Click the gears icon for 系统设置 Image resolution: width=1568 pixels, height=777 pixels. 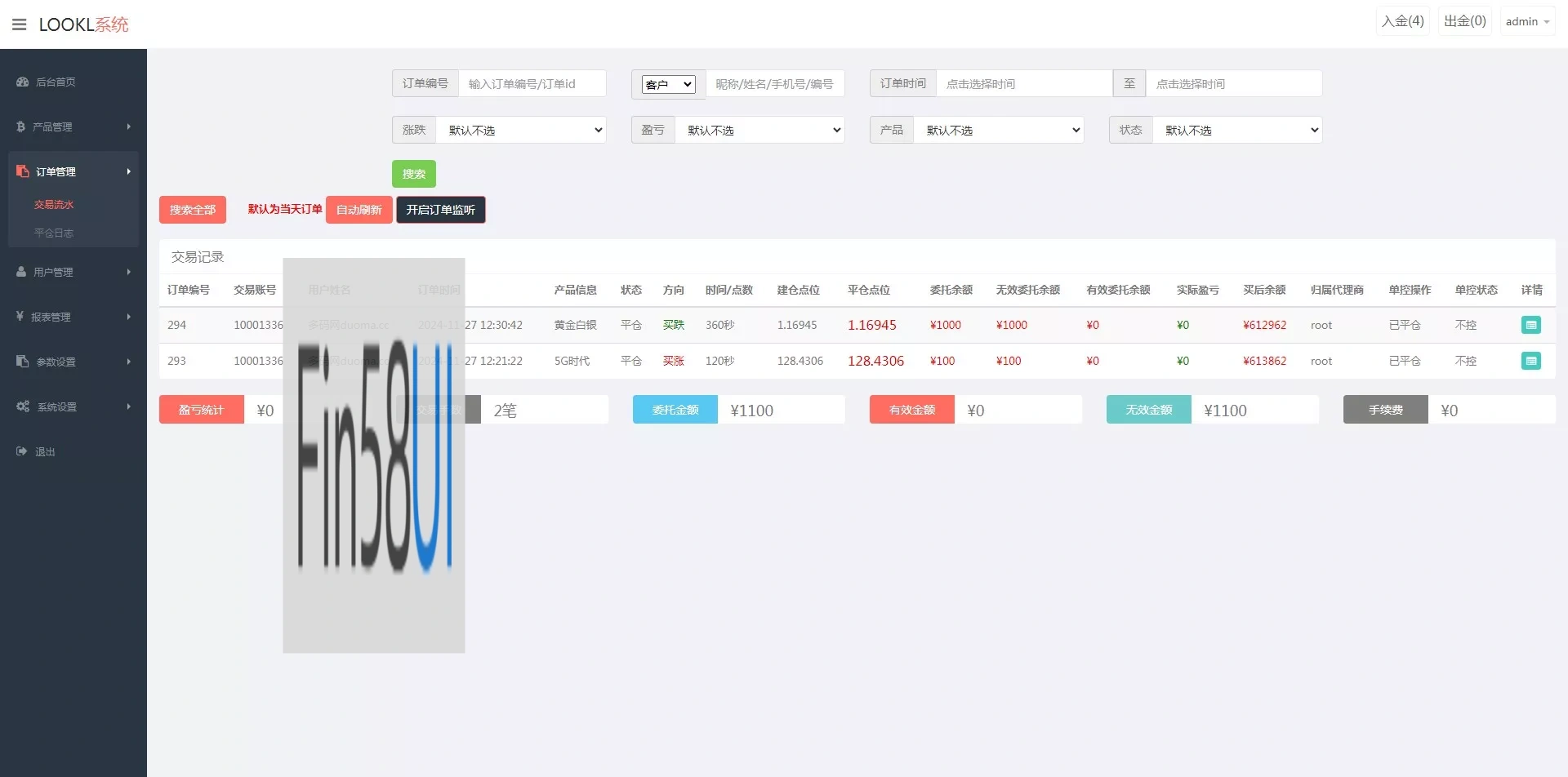23,406
